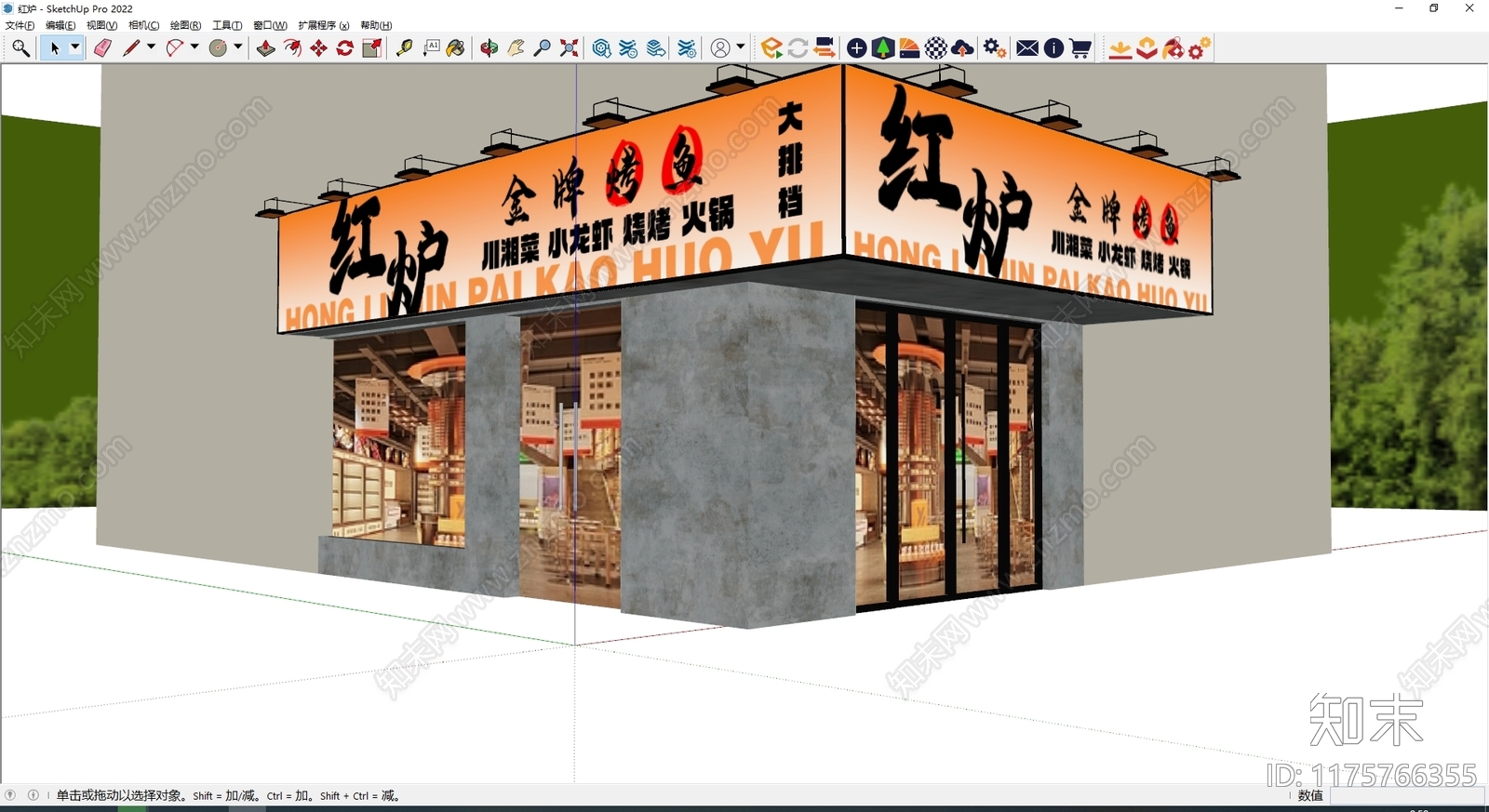This screenshot has height=812, width=1489.
Task: Open the 文件(F) menu
Action: coord(20,25)
